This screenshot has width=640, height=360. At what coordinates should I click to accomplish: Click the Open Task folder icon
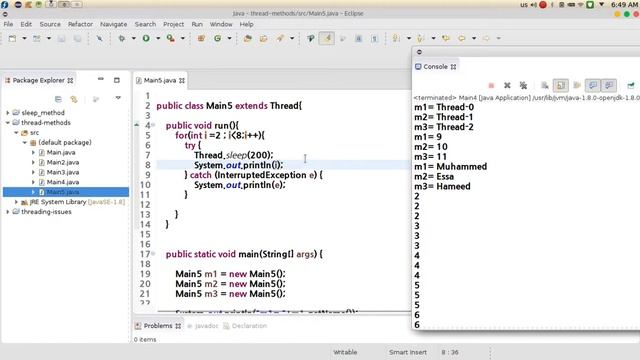click(264, 38)
